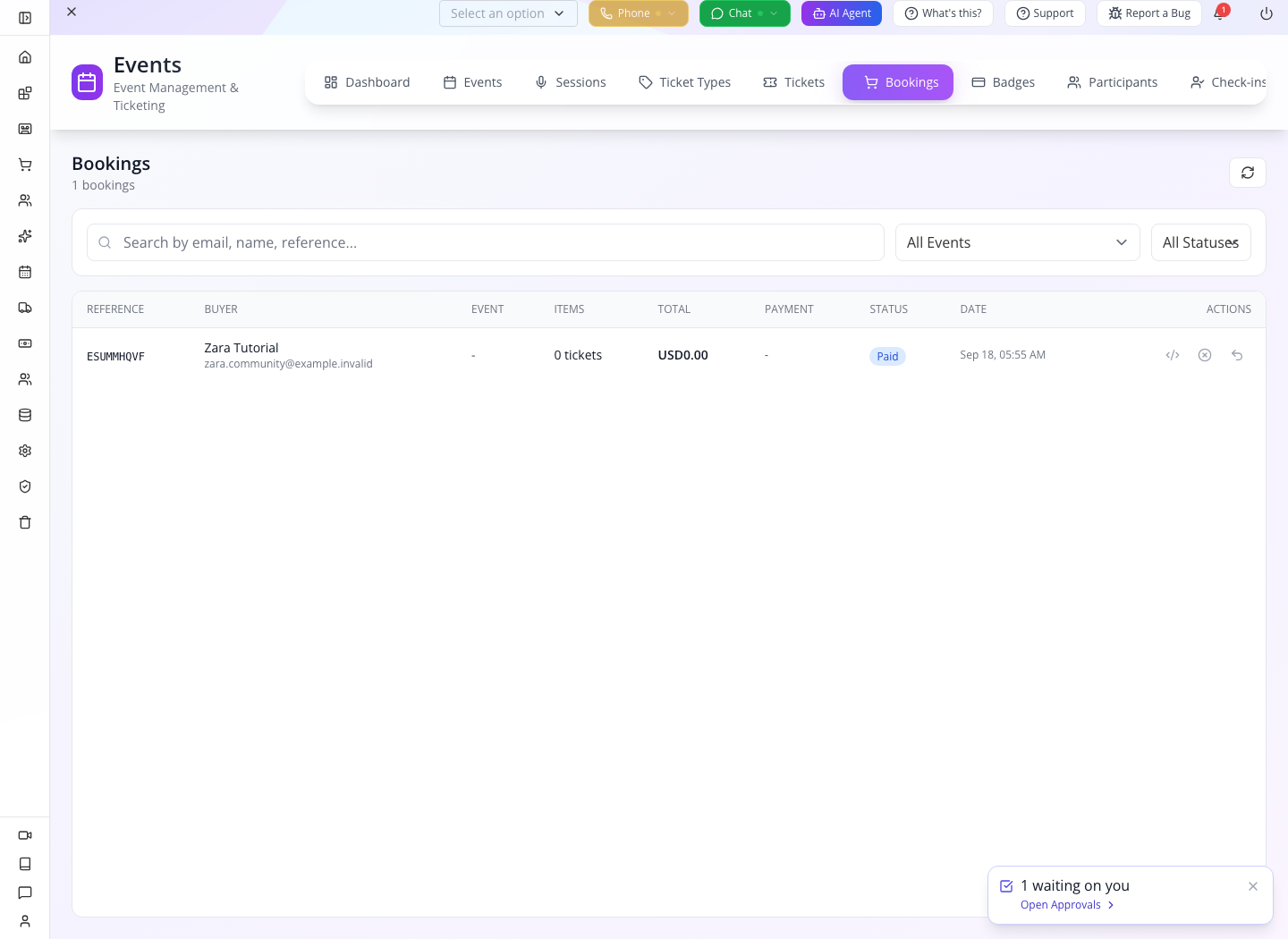This screenshot has height=939, width=1288.
Task: Open the All Statuses filter dropdown
Action: click(1201, 242)
